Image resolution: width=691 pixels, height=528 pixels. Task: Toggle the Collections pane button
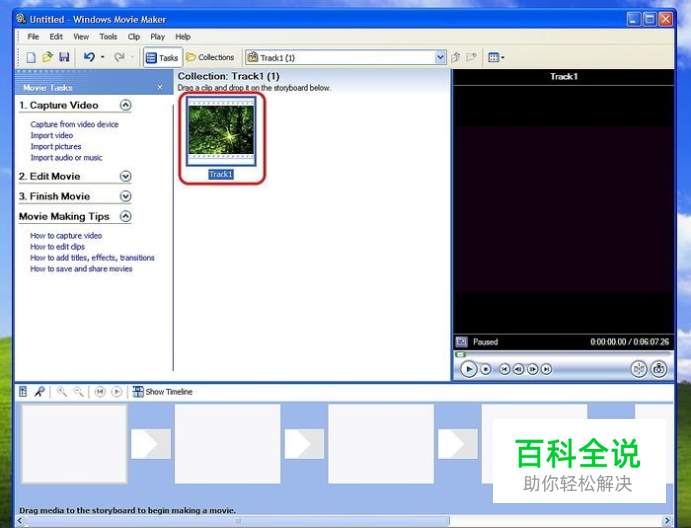click(210, 57)
